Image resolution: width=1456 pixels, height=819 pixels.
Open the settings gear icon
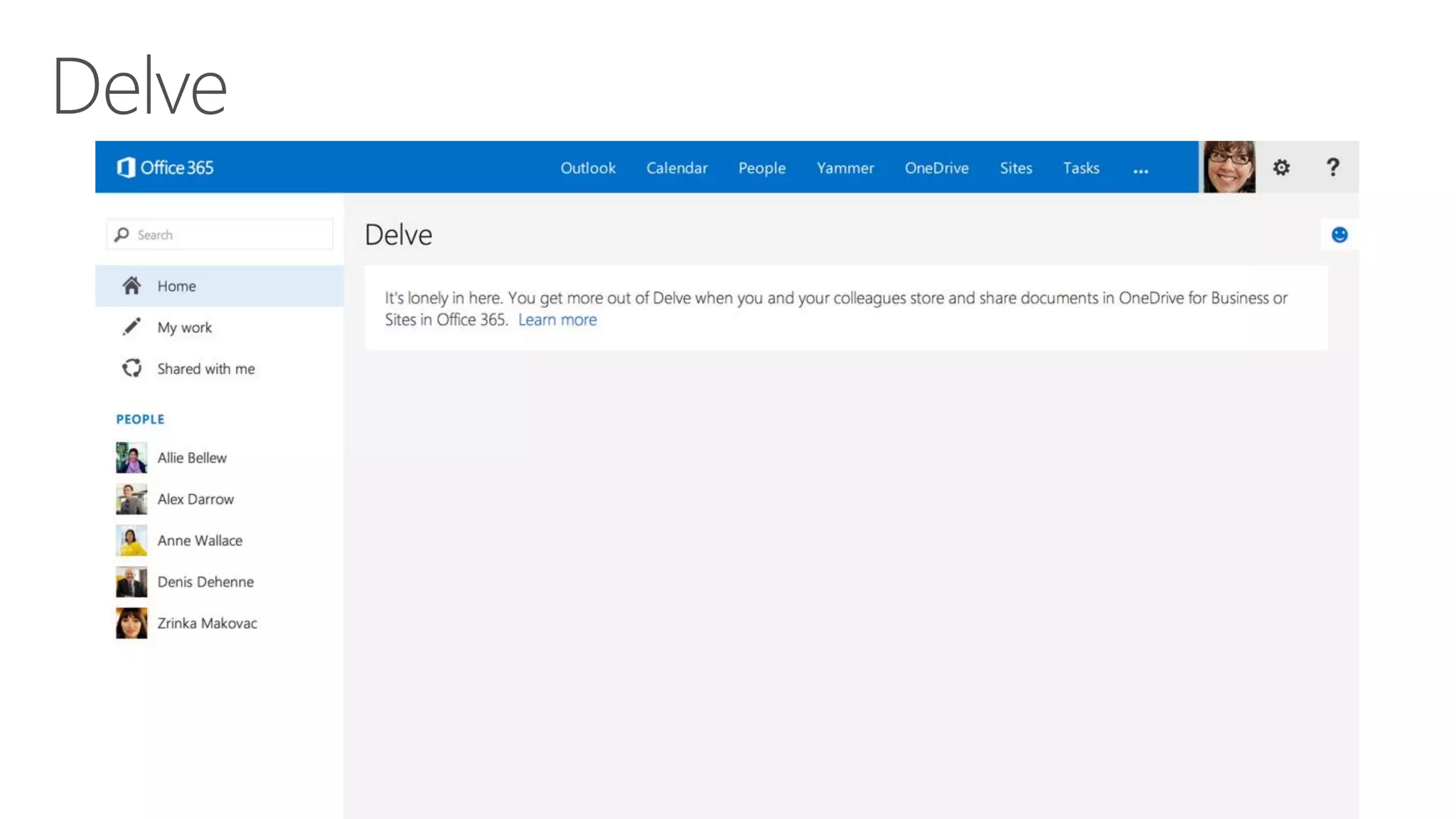pos(1281,168)
